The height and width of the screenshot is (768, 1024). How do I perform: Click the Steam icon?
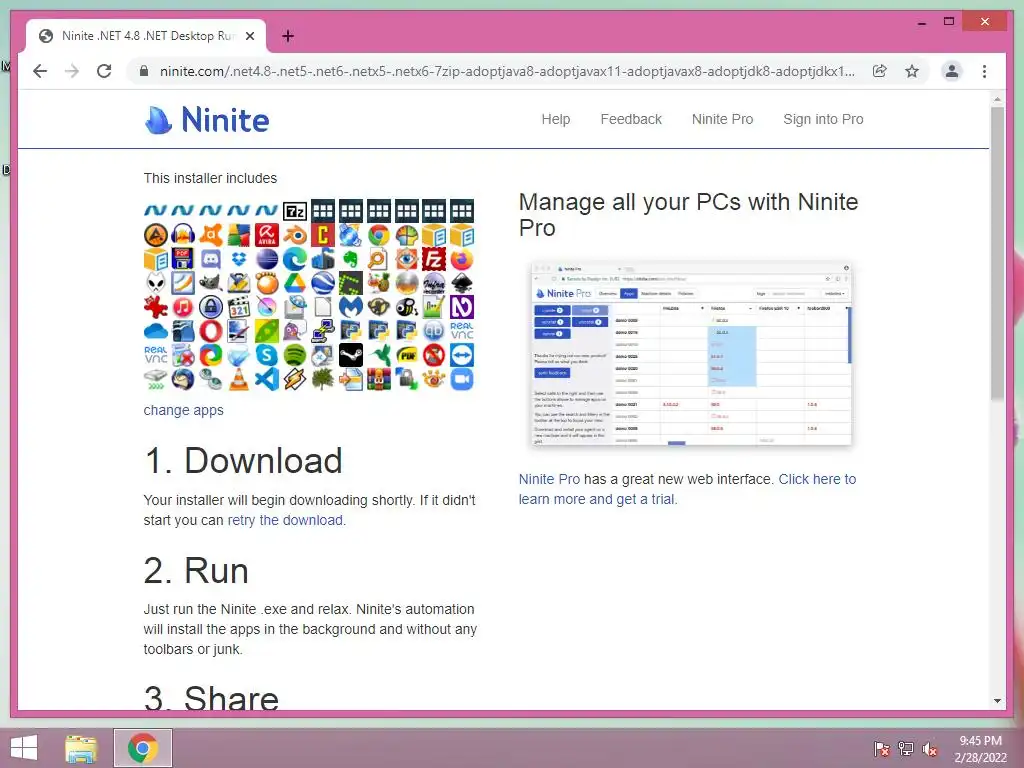(350, 355)
